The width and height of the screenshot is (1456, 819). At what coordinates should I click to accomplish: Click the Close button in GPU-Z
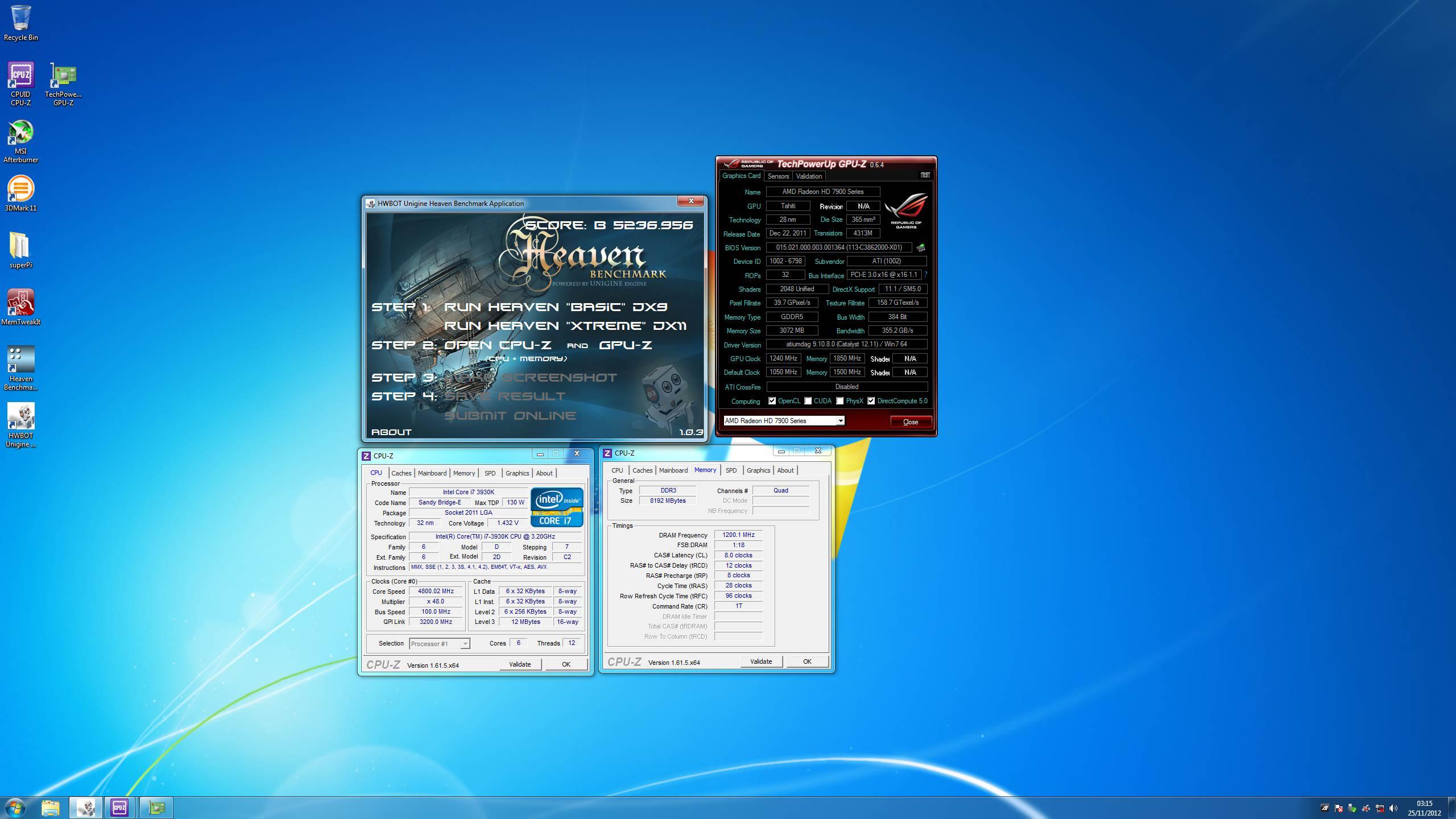911,421
